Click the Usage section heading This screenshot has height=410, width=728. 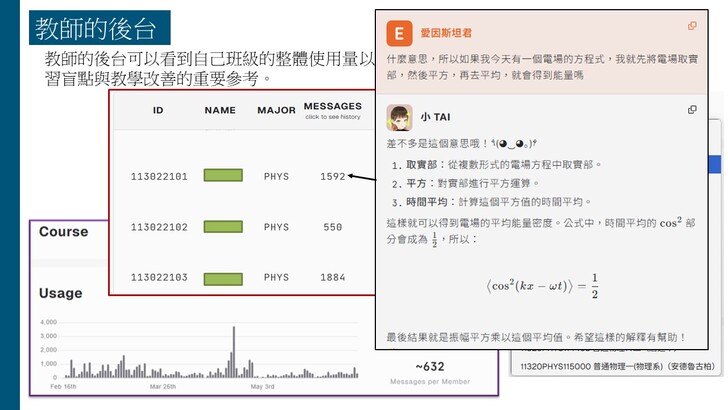(x=60, y=293)
